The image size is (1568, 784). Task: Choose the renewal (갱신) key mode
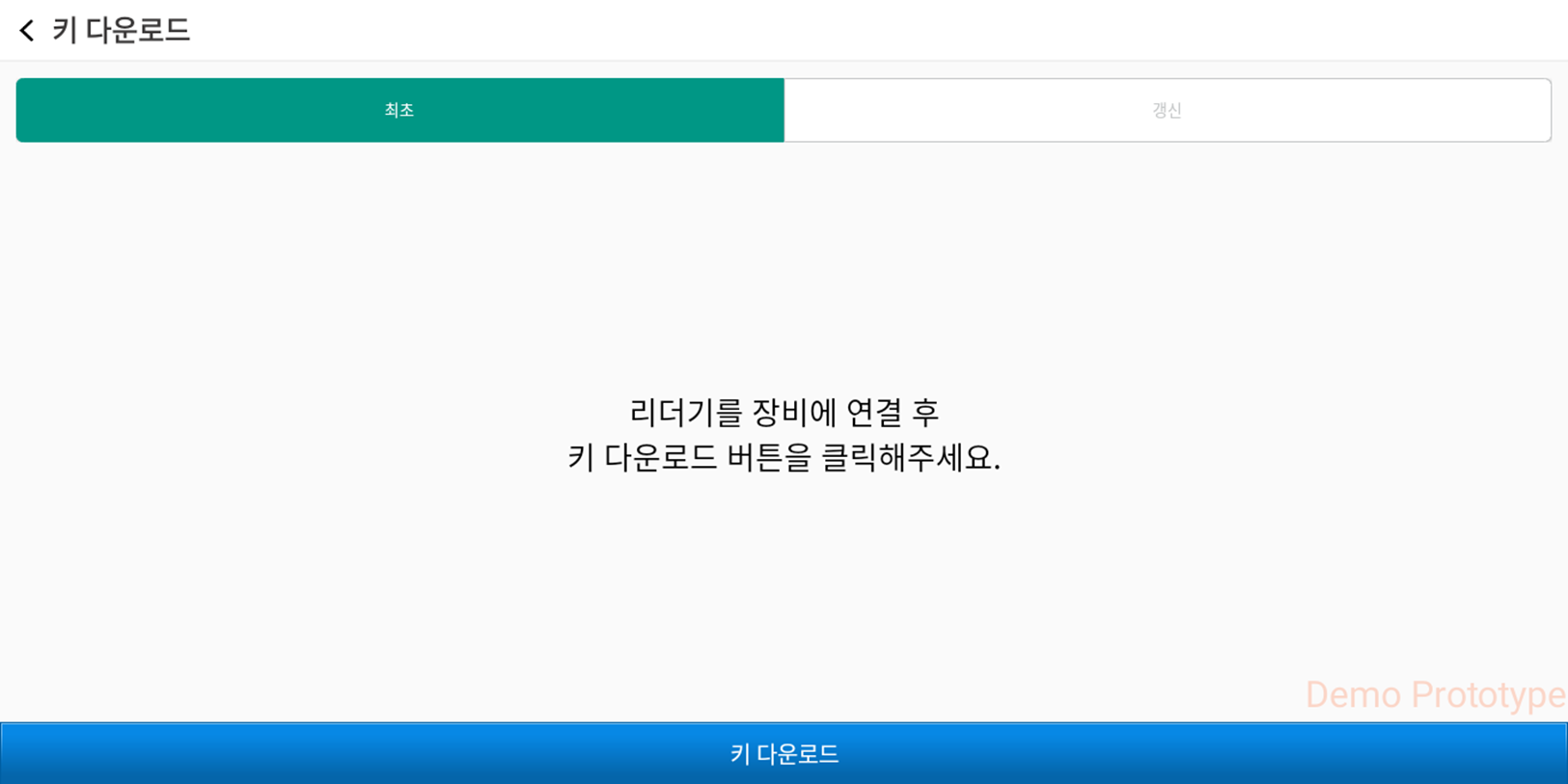point(1167,110)
